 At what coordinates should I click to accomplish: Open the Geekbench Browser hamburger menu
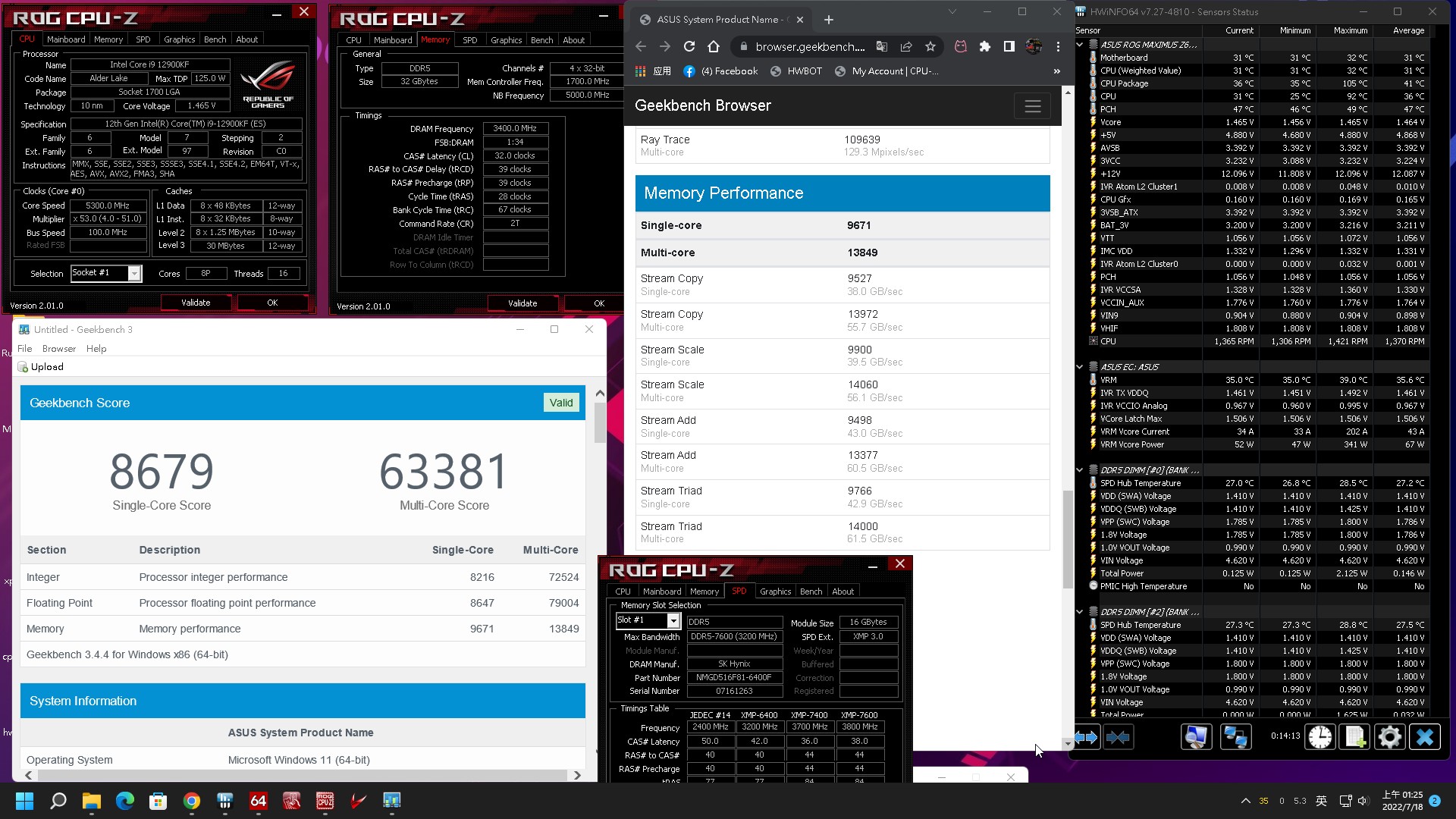(x=1032, y=106)
